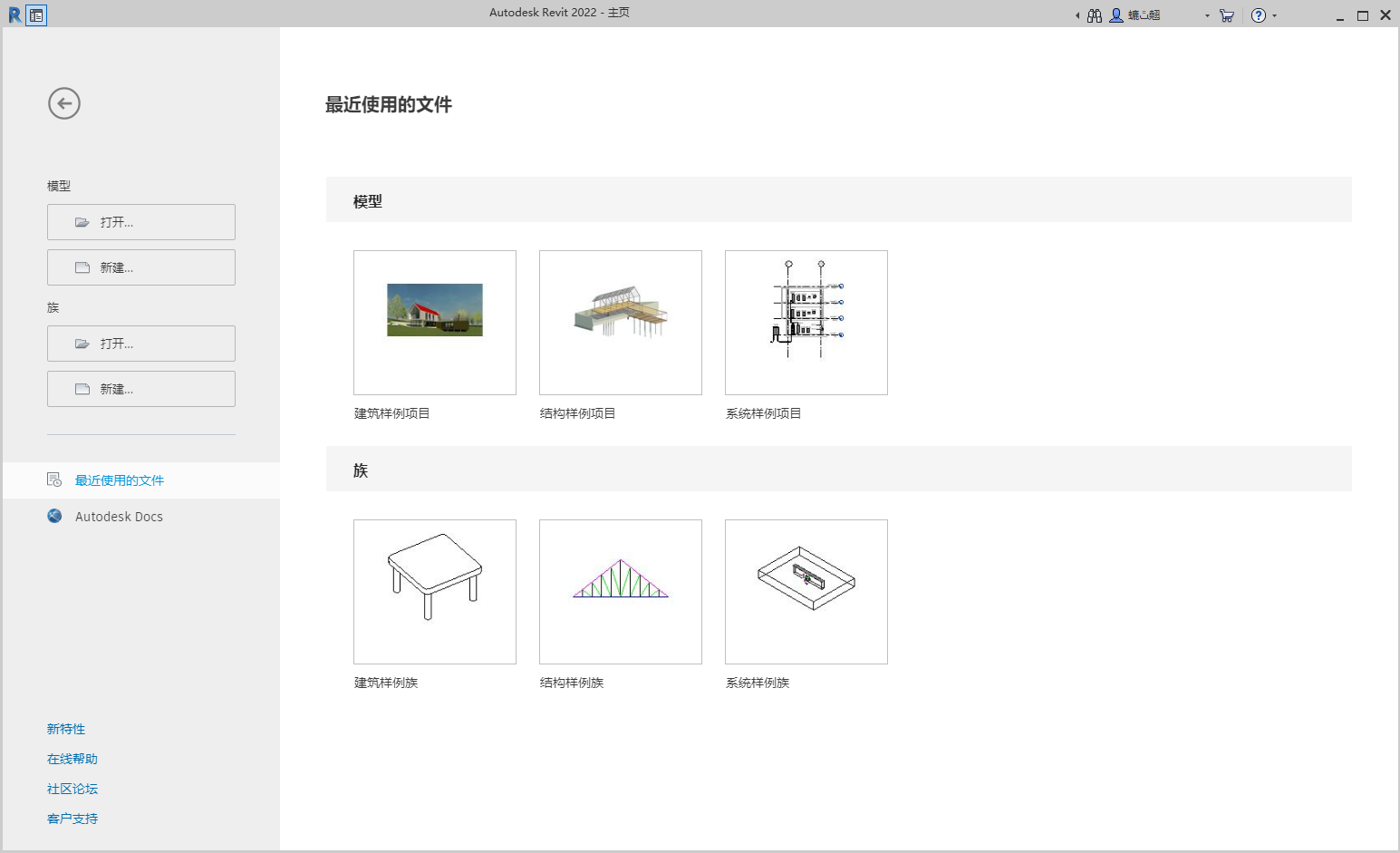
Task: Click the 模型 section header in main pane
Action: pos(839,200)
